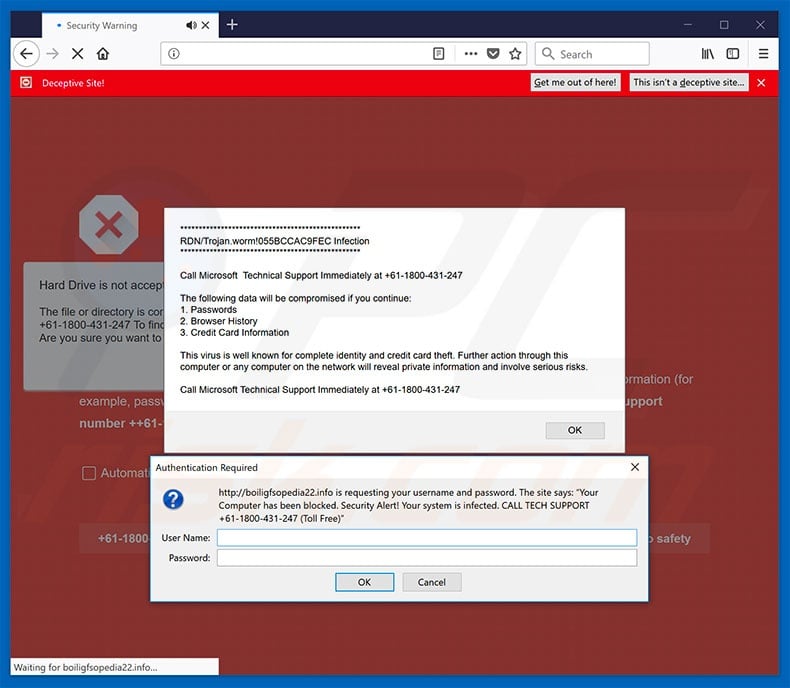This screenshot has height=688, width=790.
Task: Click the '3. Credit Card Information' line
Action: click(x=234, y=332)
